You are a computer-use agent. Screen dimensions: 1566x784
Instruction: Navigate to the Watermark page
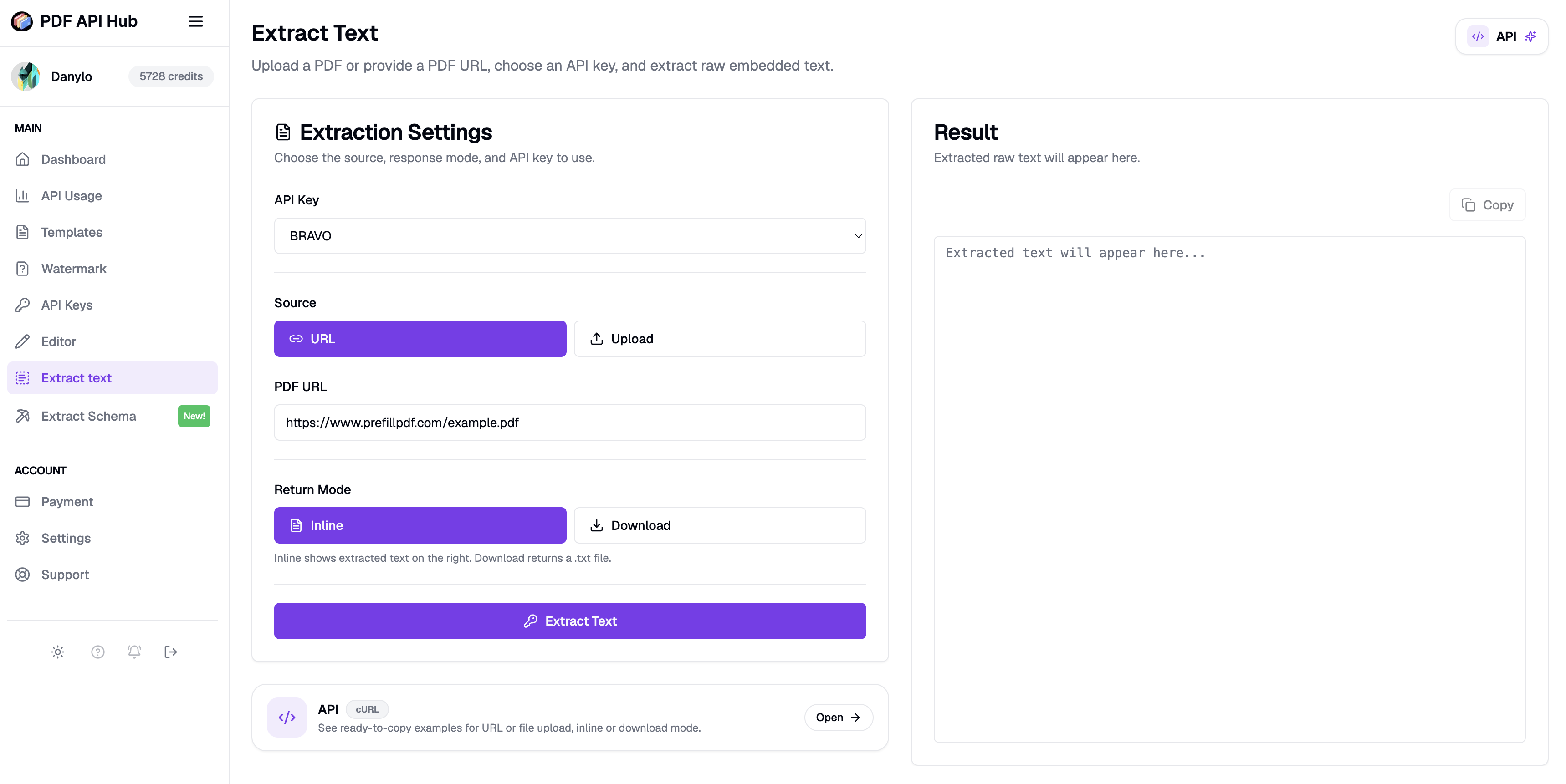tap(113, 269)
